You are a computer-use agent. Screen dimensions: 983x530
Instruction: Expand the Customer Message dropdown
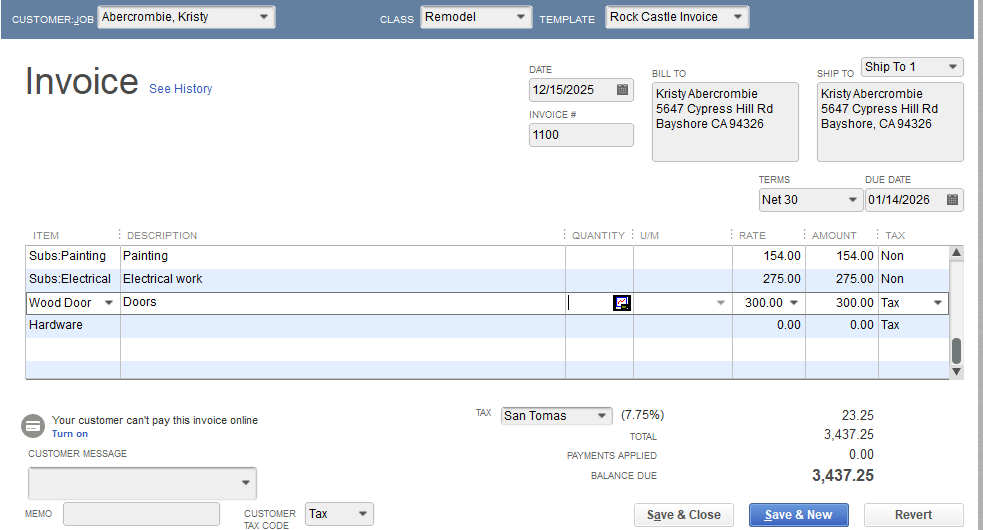(245, 483)
